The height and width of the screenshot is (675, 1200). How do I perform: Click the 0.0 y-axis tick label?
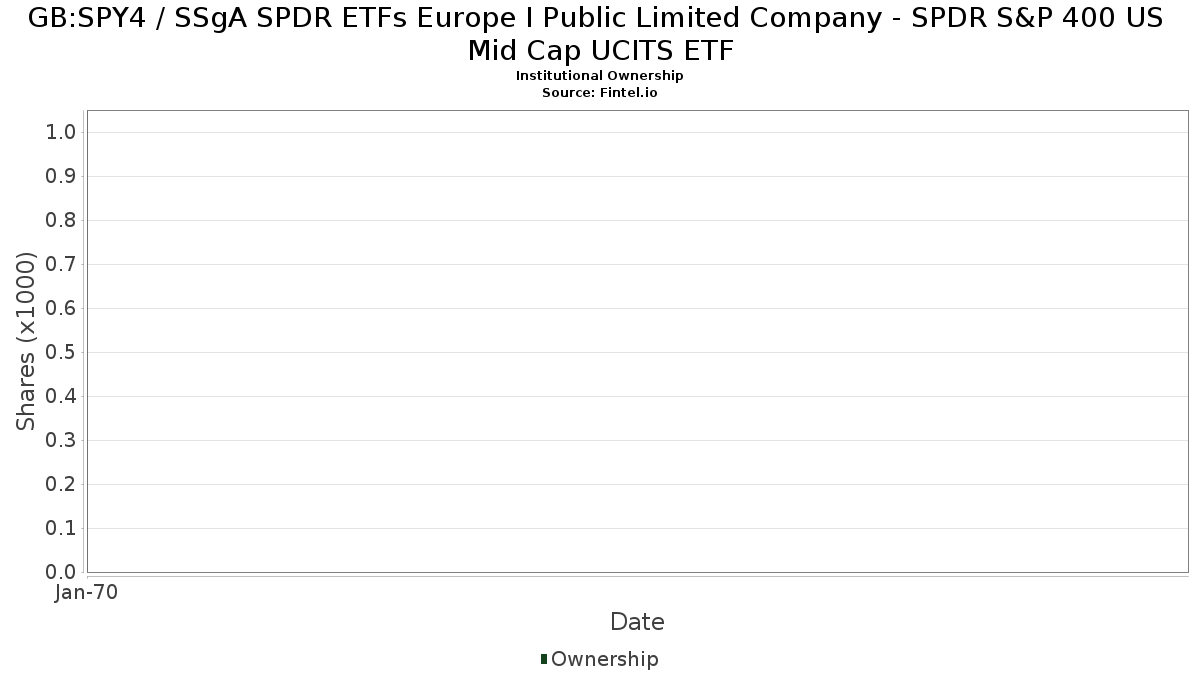(62, 572)
